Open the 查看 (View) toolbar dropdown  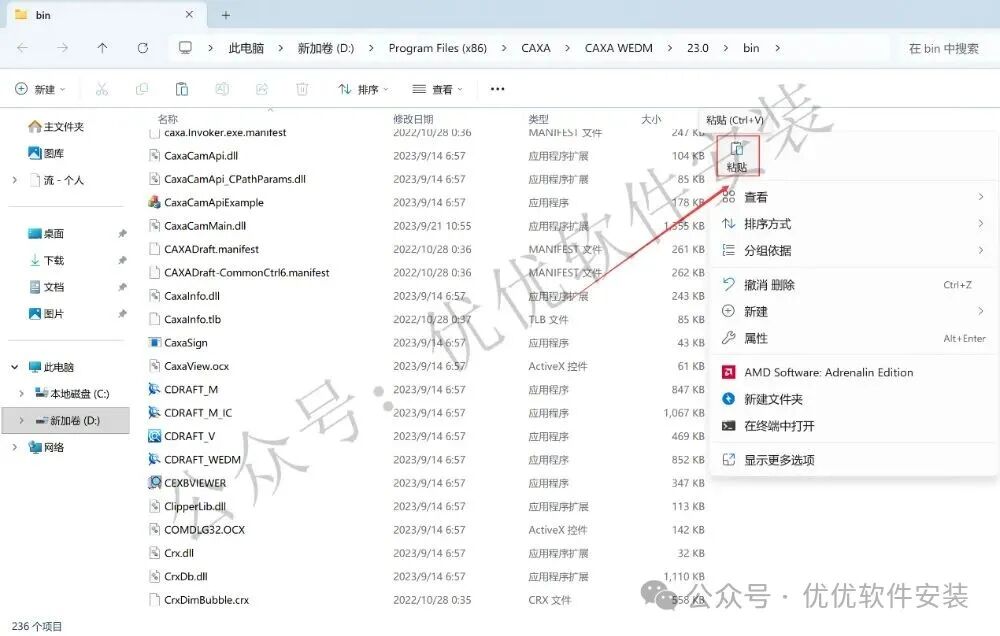pos(438,89)
